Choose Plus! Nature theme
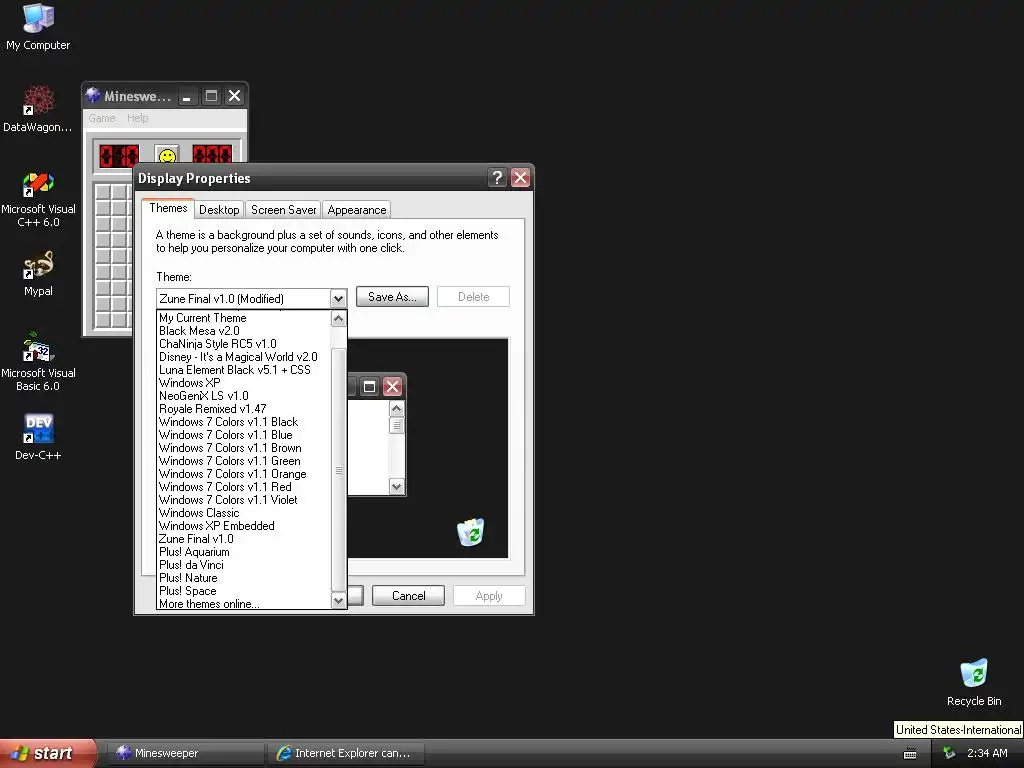This screenshot has width=1024, height=768. [x=244, y=578]
